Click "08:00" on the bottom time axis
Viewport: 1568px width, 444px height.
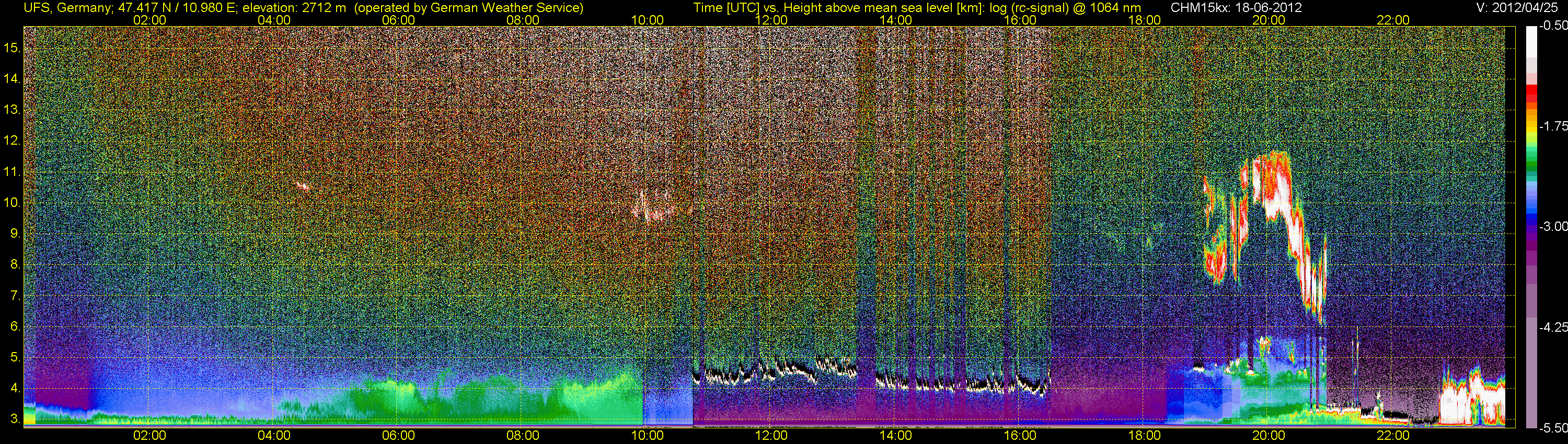tap(523, 436)
